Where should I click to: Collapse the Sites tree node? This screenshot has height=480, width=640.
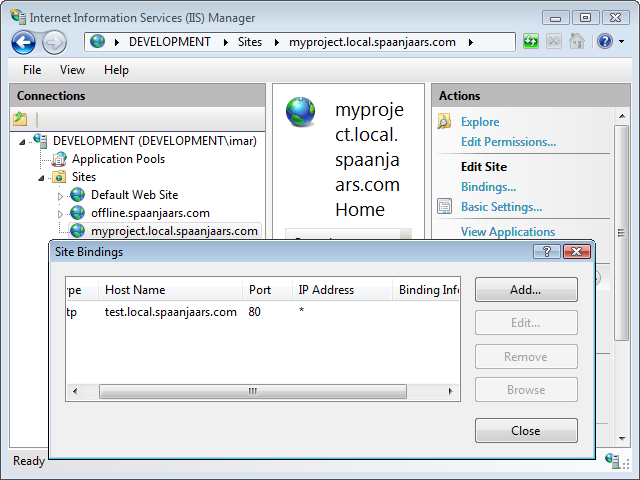coord(41,178)
